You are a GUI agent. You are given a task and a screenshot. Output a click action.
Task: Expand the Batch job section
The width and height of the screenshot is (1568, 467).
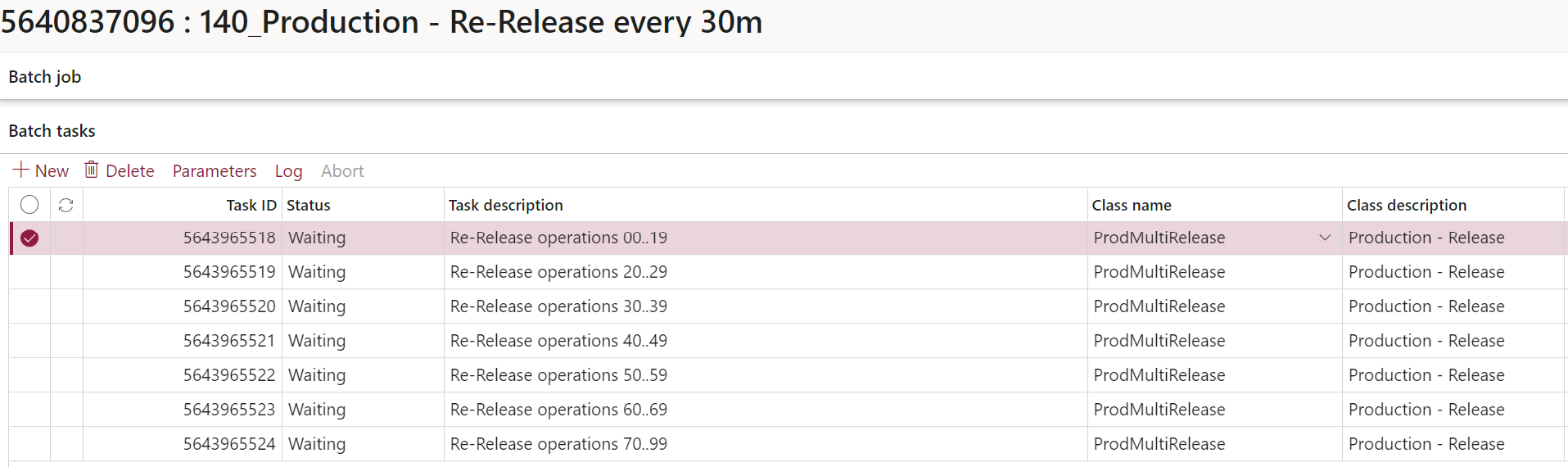pyautogui.click(x=45, y=77)
